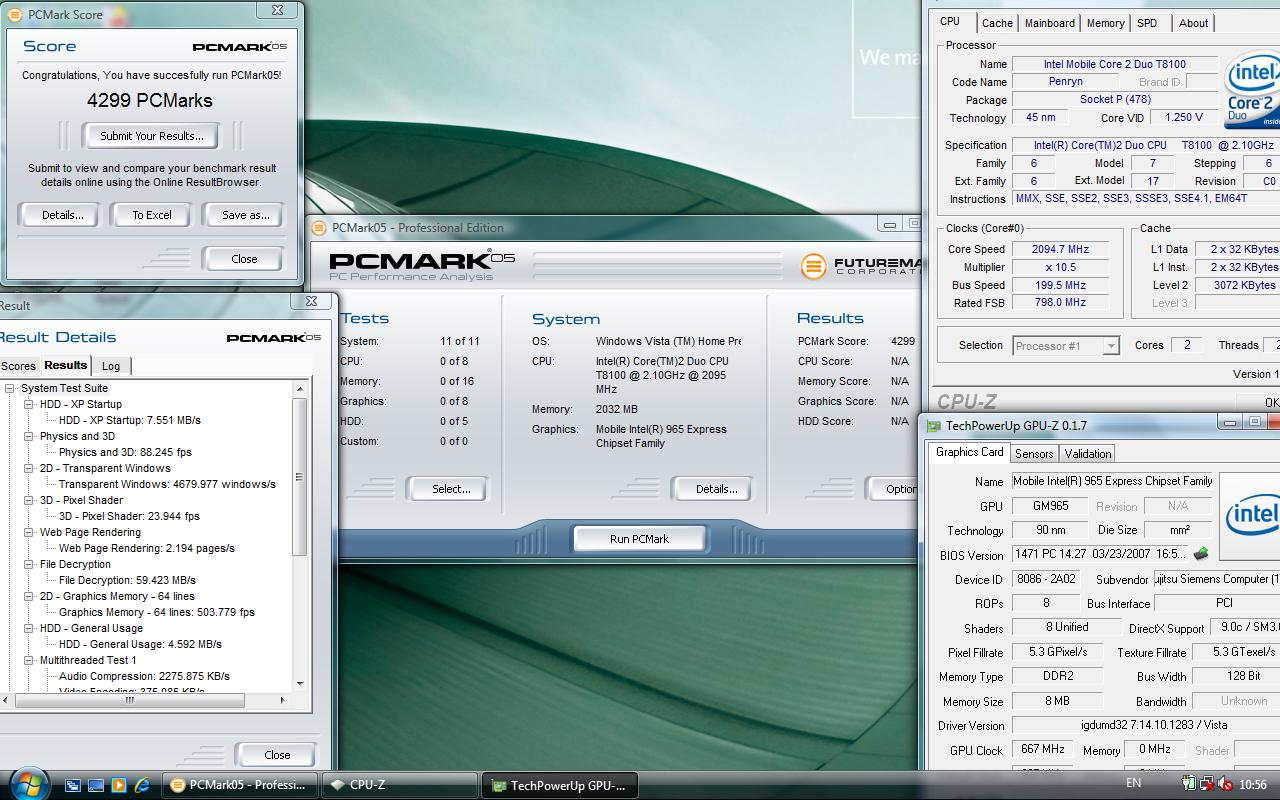Click the Intel logo in GPU-Z

(x=1252, y=515)
